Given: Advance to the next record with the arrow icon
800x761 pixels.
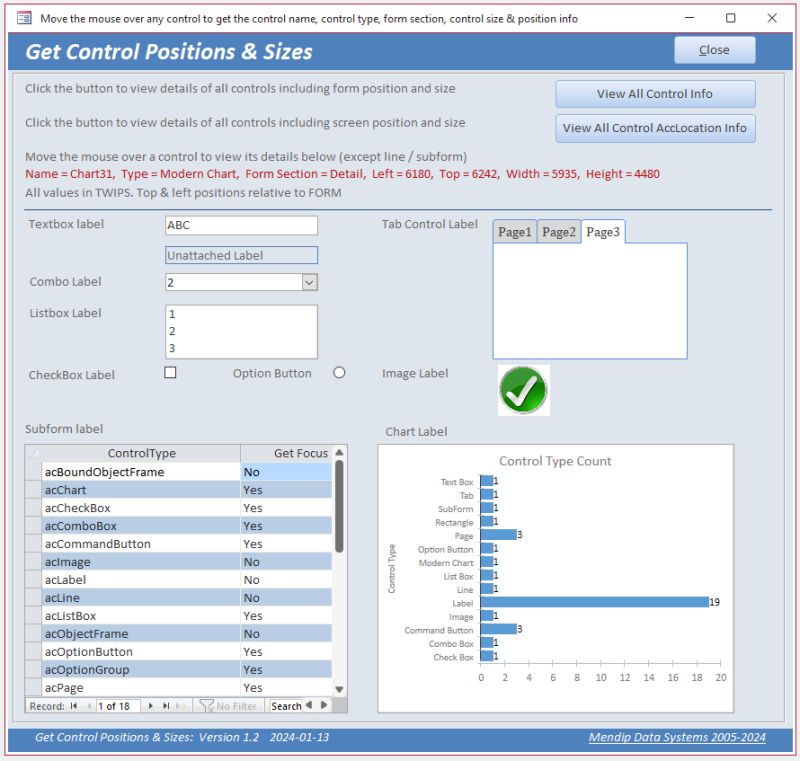Looking at the screenshot, I should coord(151,707).
